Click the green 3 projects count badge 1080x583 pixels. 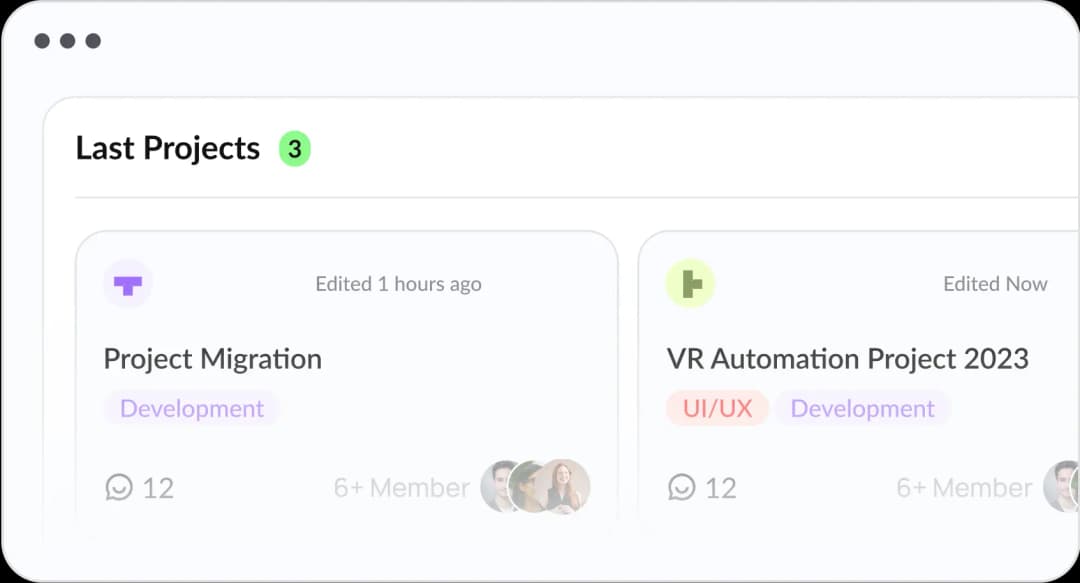(x=294, y=148)
